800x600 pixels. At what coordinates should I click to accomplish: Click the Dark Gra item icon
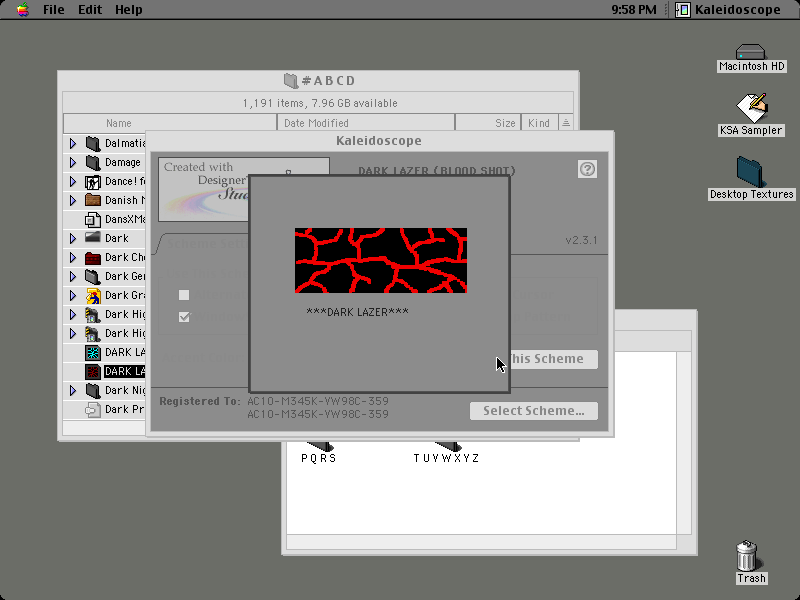point(92,295)
